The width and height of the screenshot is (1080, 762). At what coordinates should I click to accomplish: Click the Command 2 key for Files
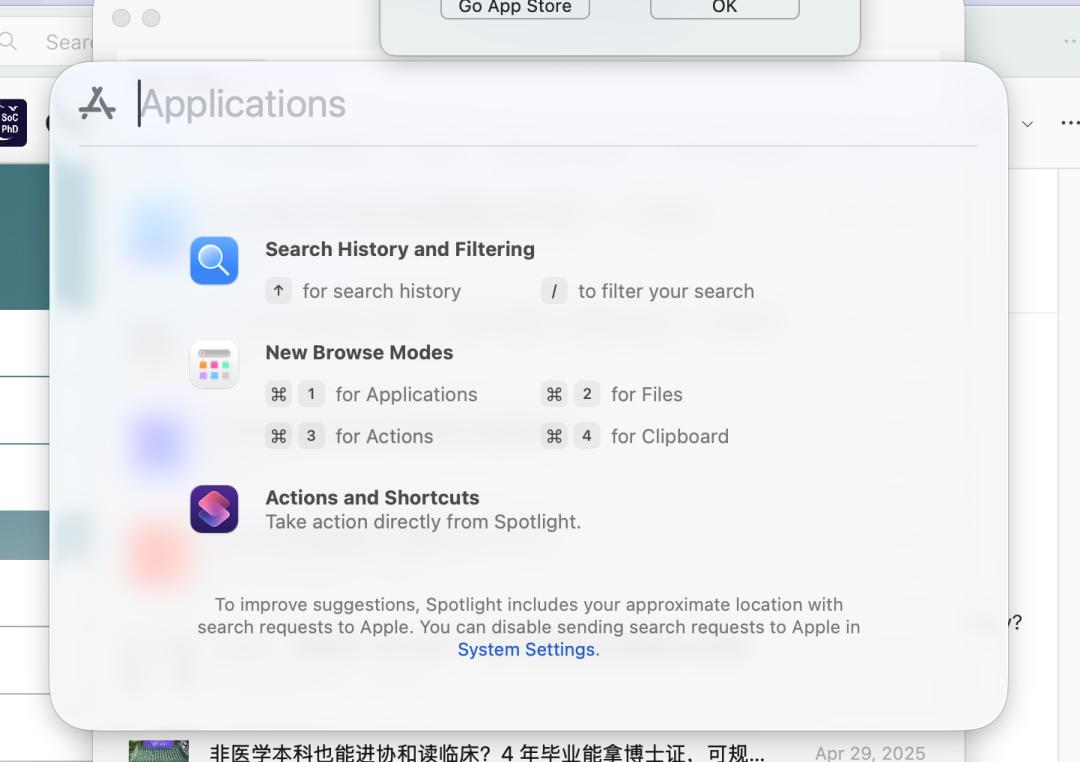point(570,394)
